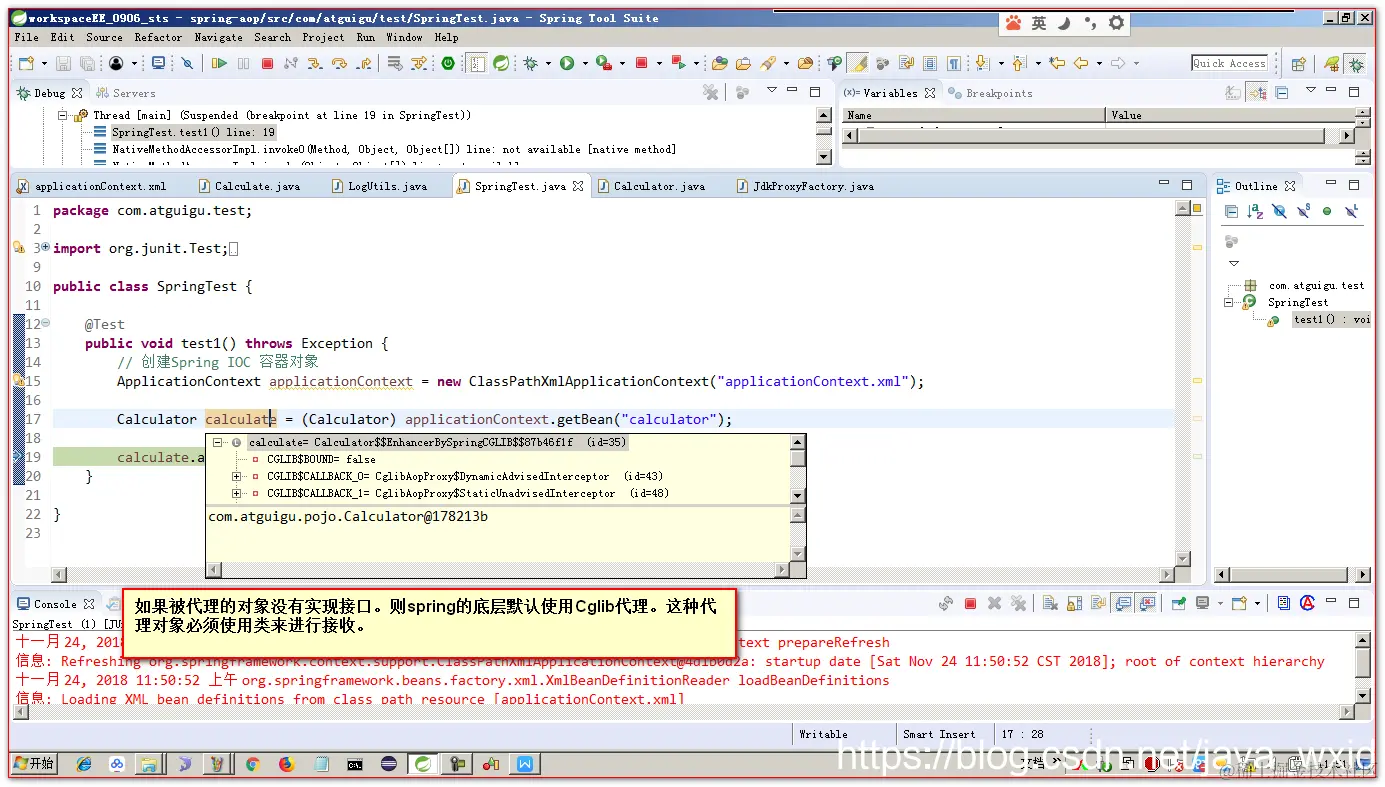Toggle Word Wrap in Console
This screenshot has height=787, width=1385.
[1099, 603]
